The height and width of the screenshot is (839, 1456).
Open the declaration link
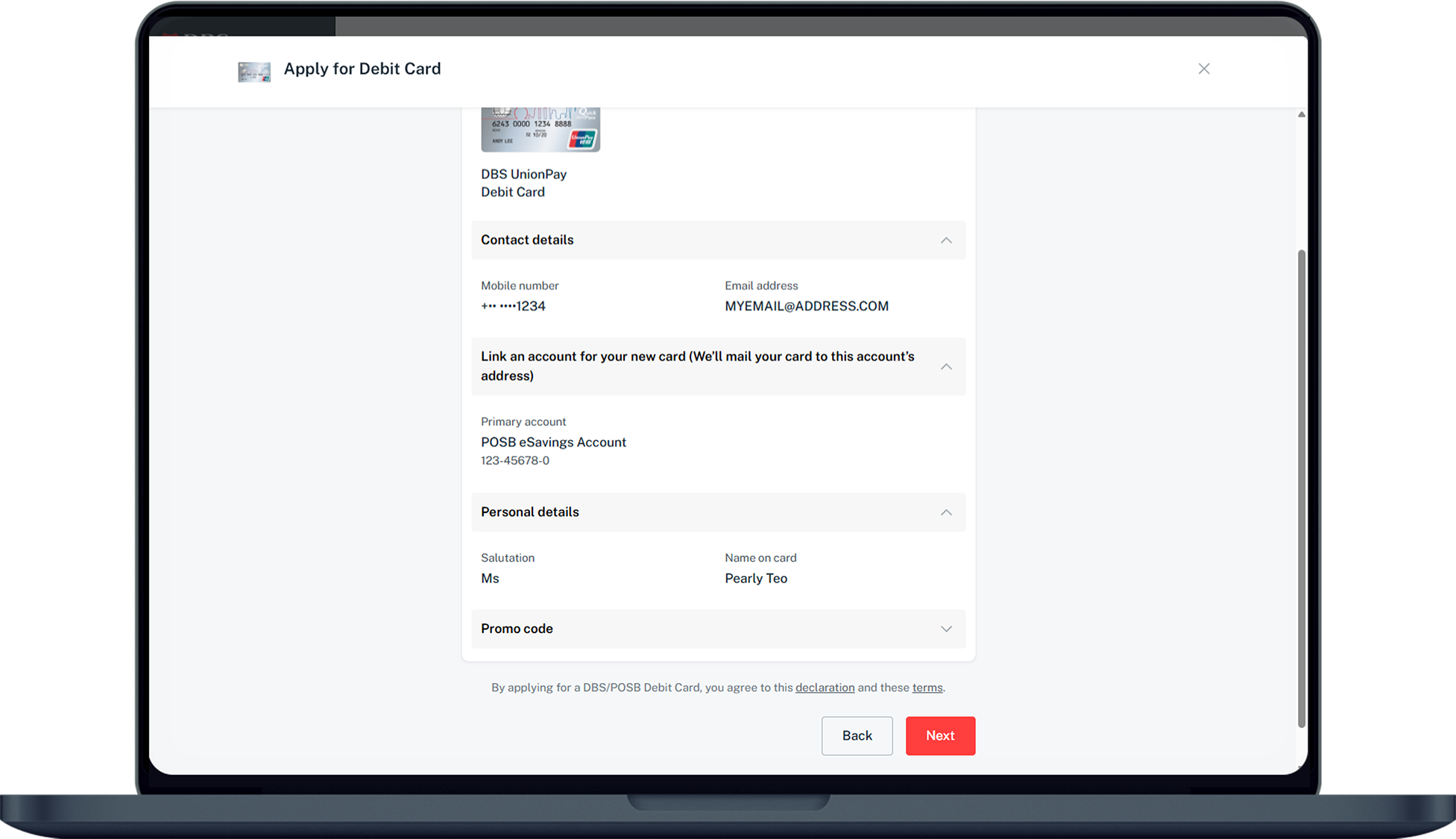(825, 688)
